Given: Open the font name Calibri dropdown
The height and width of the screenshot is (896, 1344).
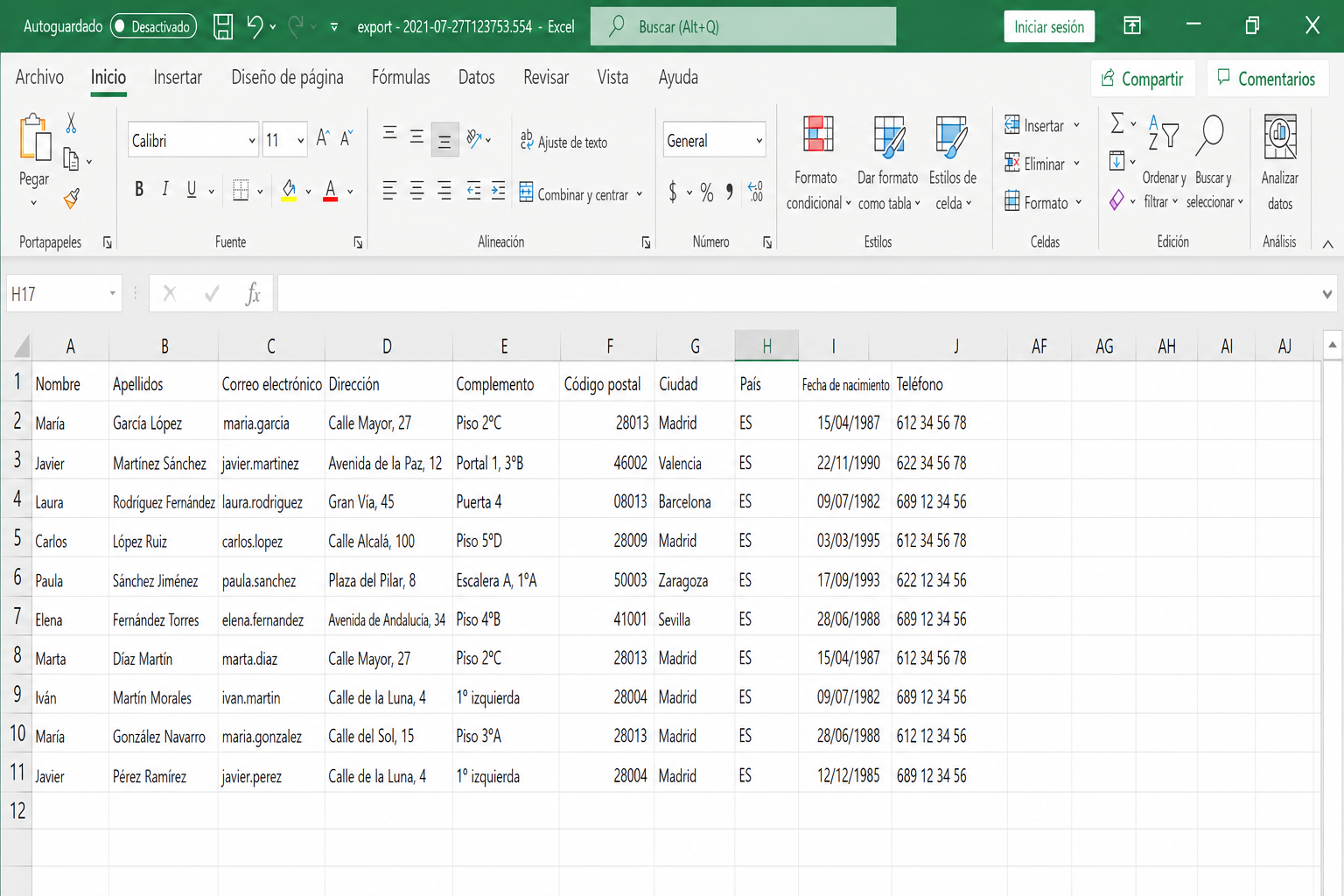Looking at the screenshot, I should coord(252,140).
